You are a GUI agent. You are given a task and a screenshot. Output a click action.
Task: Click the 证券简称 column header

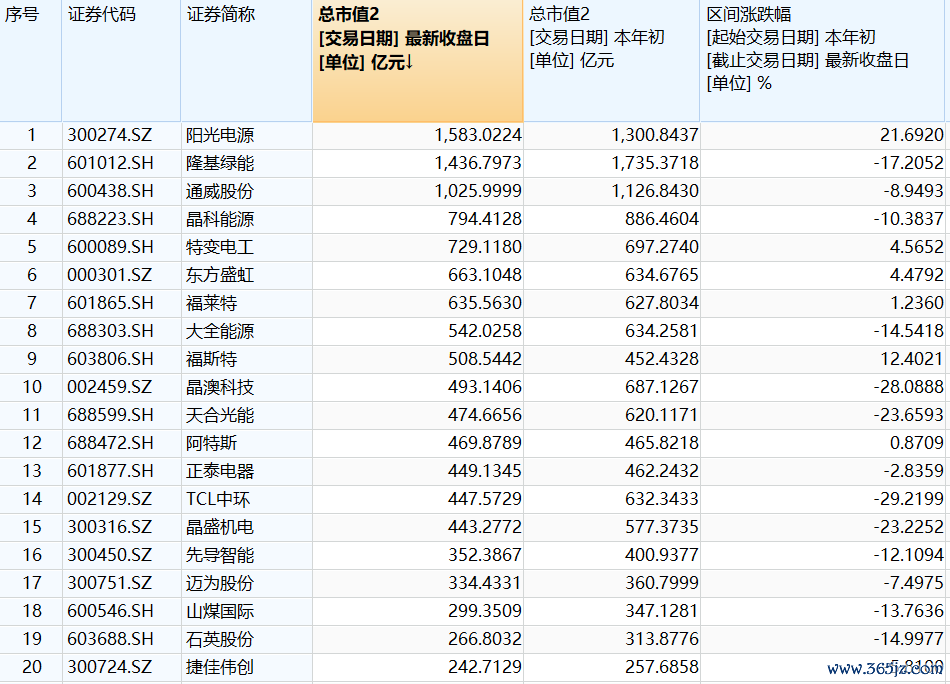[x=246, y=61]
